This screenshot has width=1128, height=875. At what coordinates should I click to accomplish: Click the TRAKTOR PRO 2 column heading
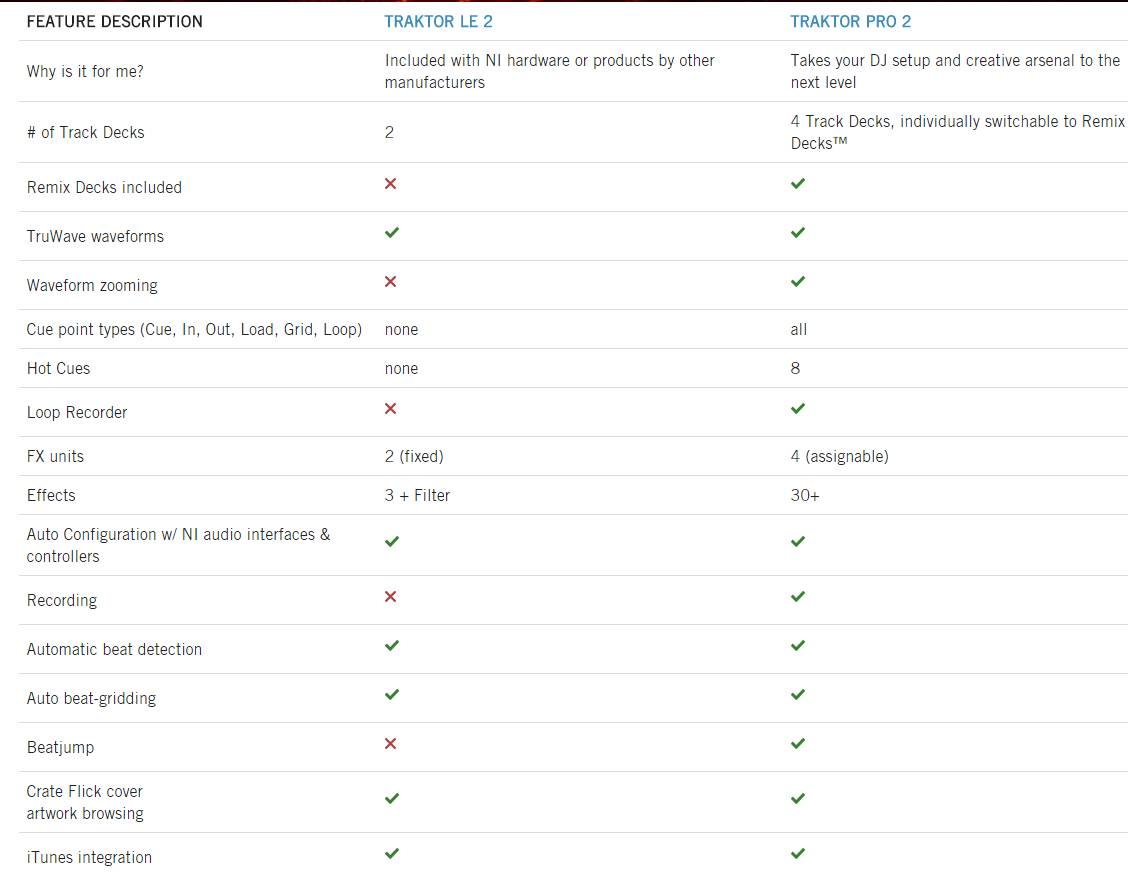(x=850, y=21)
